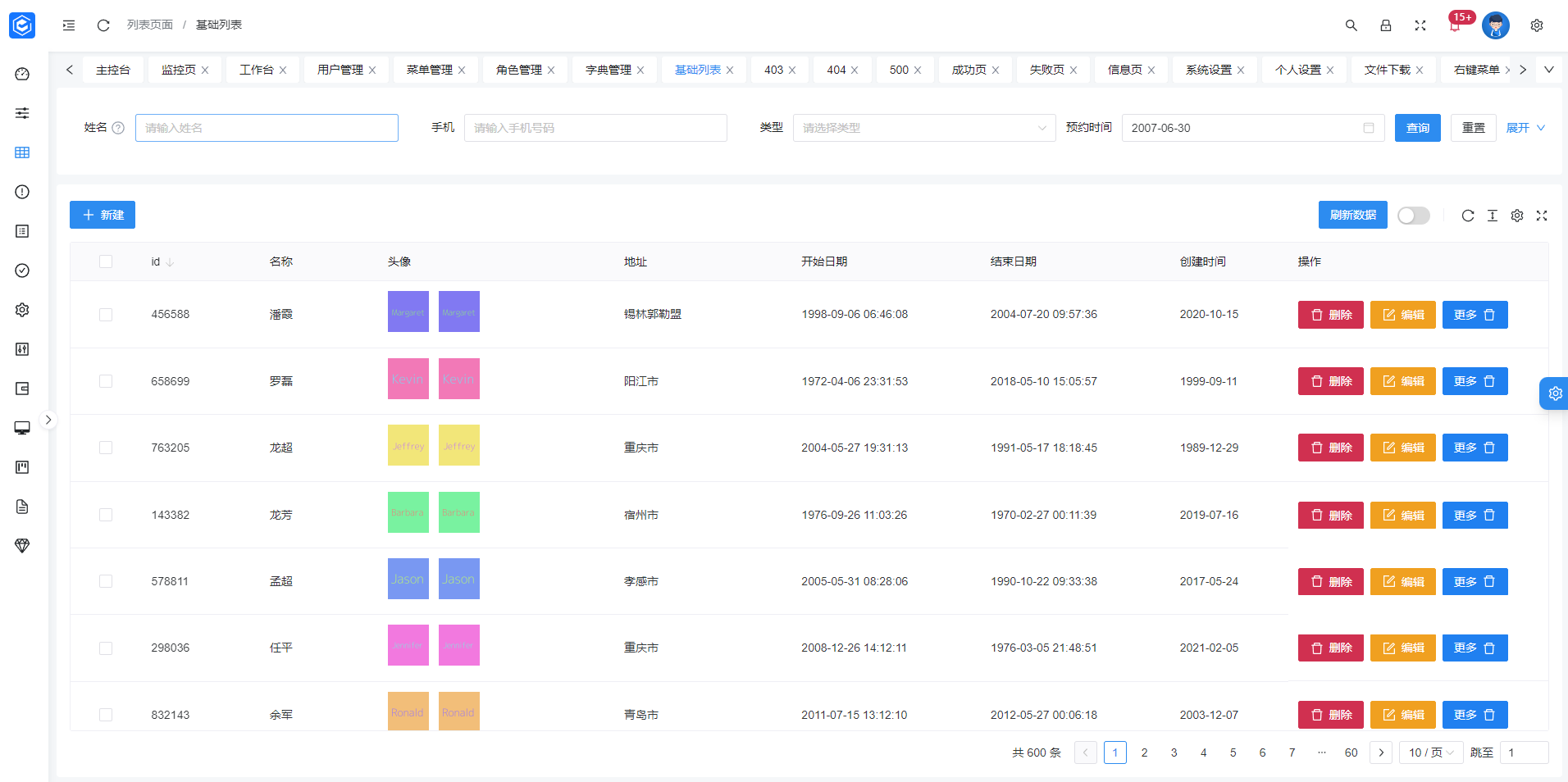This screenshot has width=1568, height=782.
Task: Check the row checkbox for id 578811
Action: coord(106,581)
